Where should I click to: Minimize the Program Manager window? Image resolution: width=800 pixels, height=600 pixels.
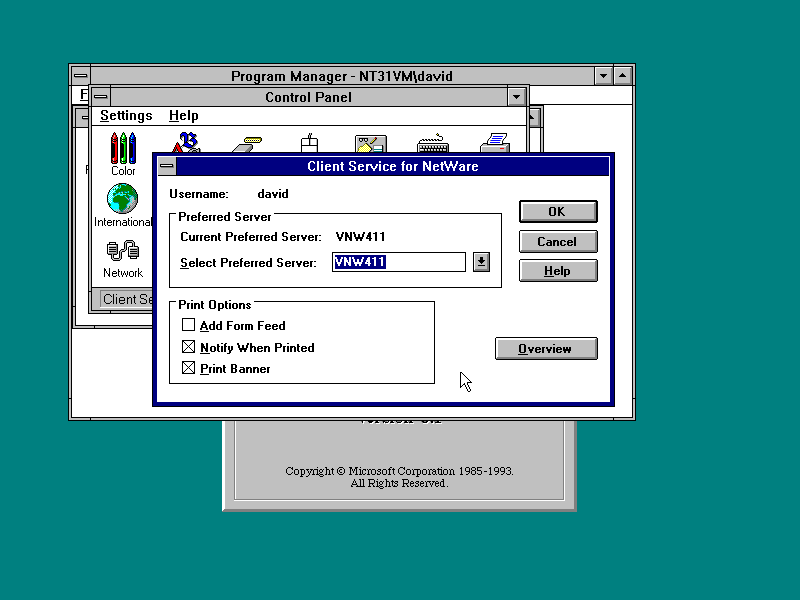click(604, 76)
